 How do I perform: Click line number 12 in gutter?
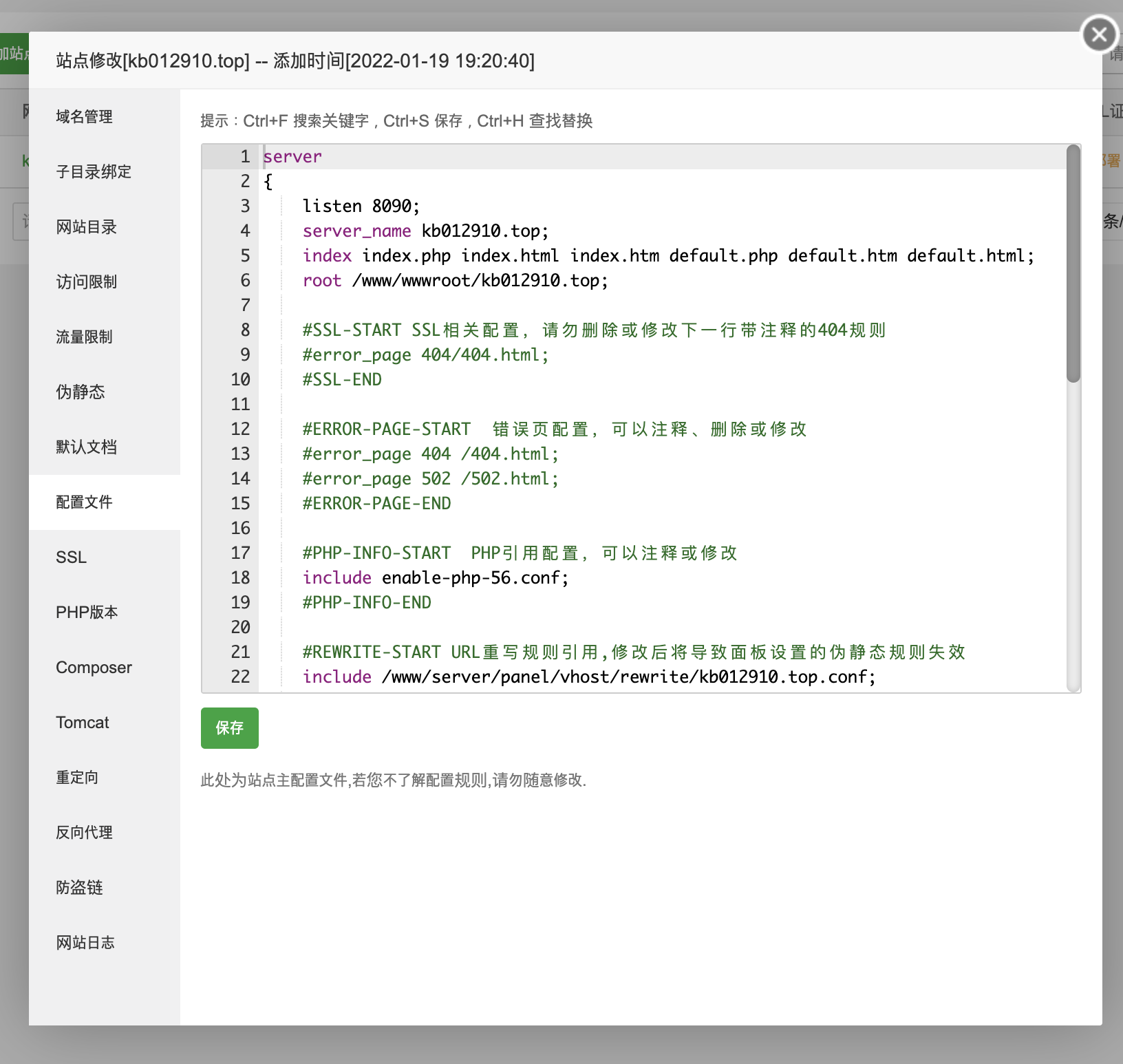240,429
